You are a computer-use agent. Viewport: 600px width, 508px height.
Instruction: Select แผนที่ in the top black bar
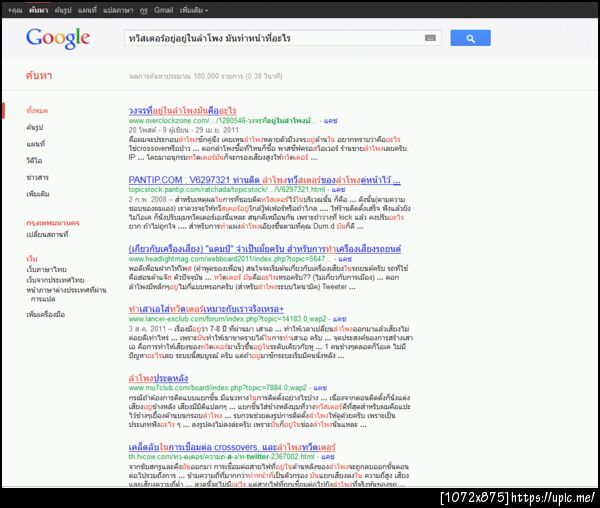tap(87, 10)
